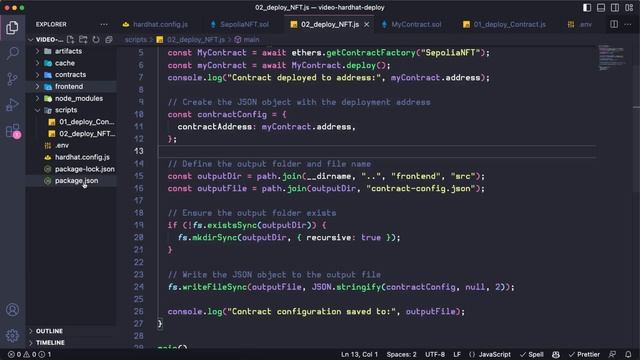
Task: Click Ln 13, Col 1 in status bar
Action: 359,354
